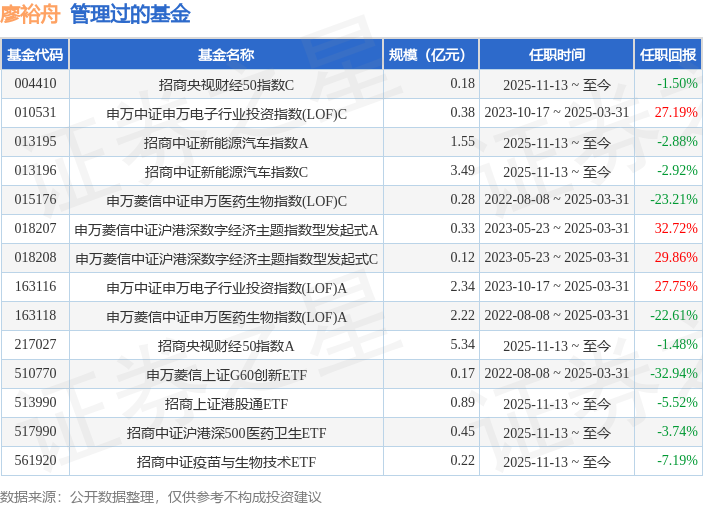Select fund code 510770
The image size is (703, 506).
(x=35, y=373)
